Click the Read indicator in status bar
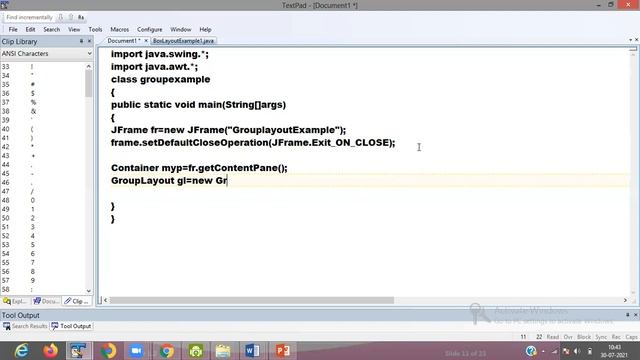 pos(553,337)
